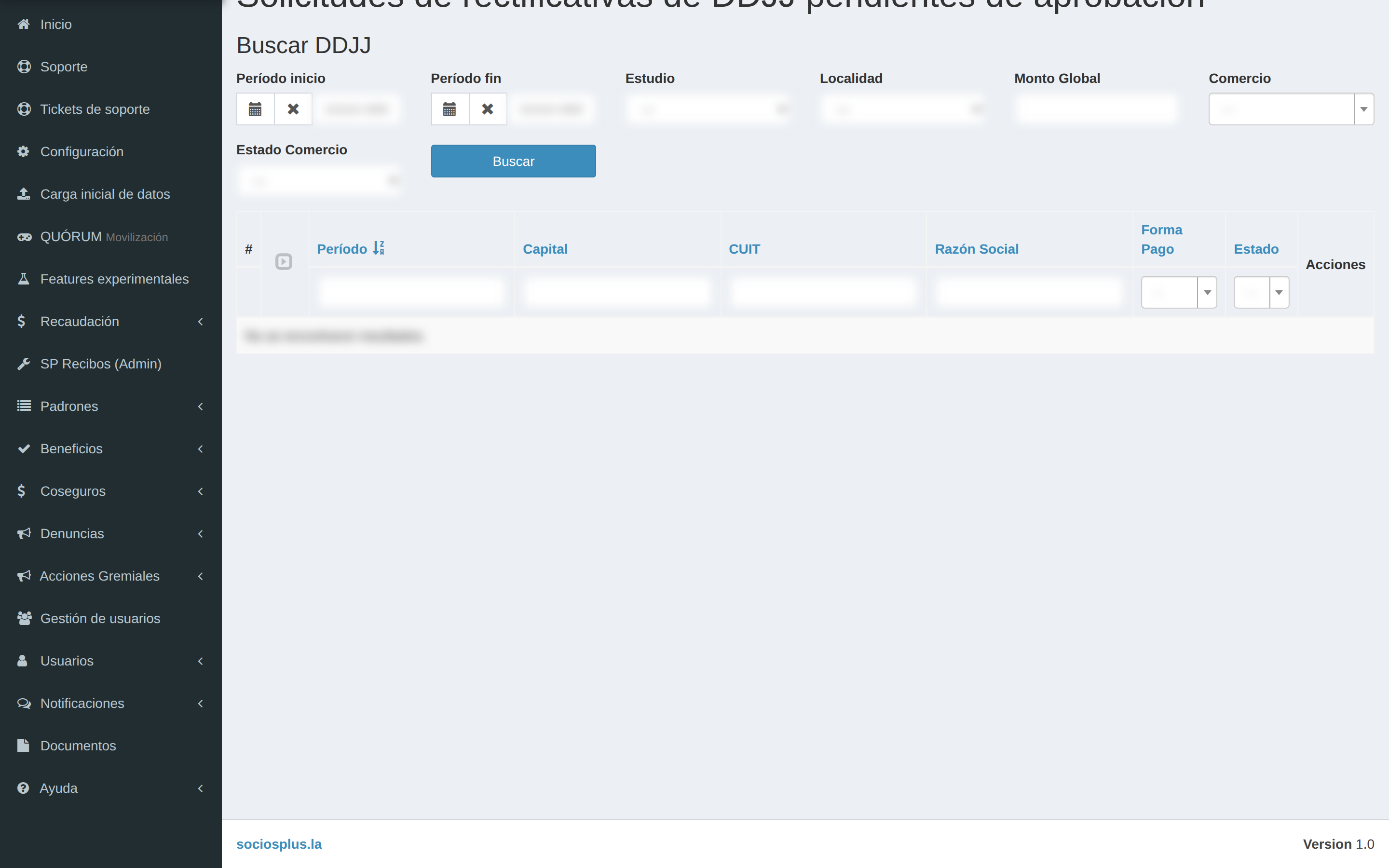Focus the Razón Social column filter field

click(1029, 292)
